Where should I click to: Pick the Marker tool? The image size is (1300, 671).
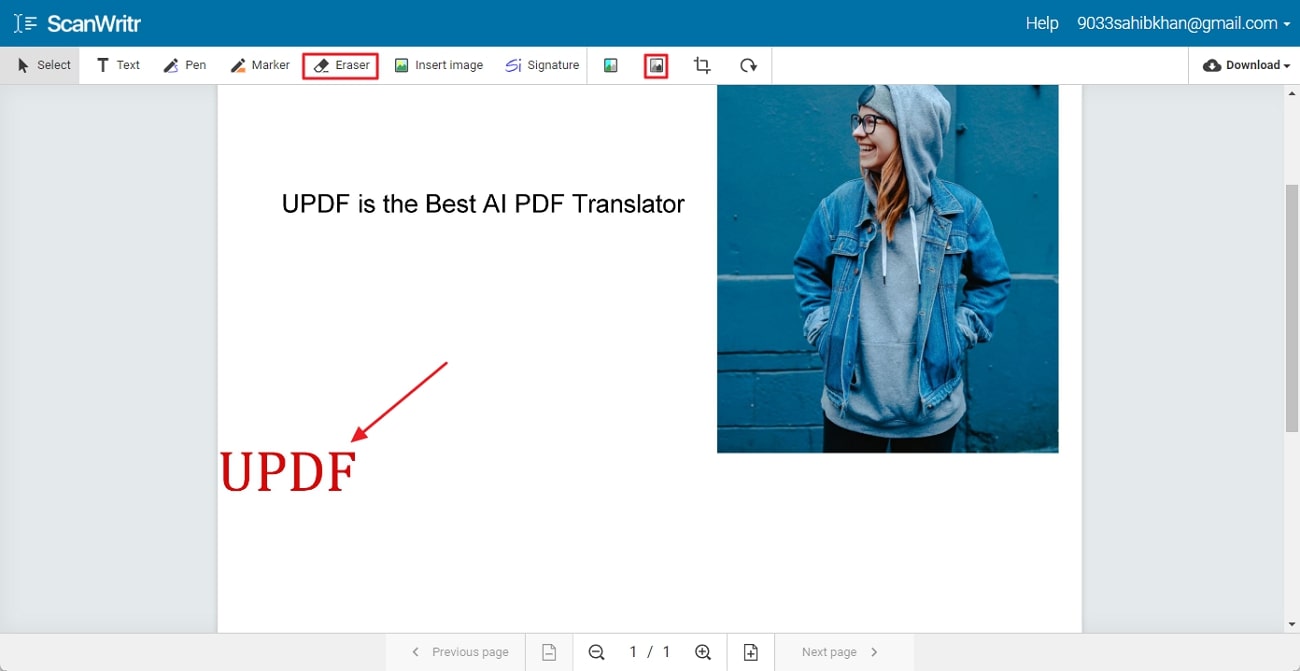tap(259, 65)
